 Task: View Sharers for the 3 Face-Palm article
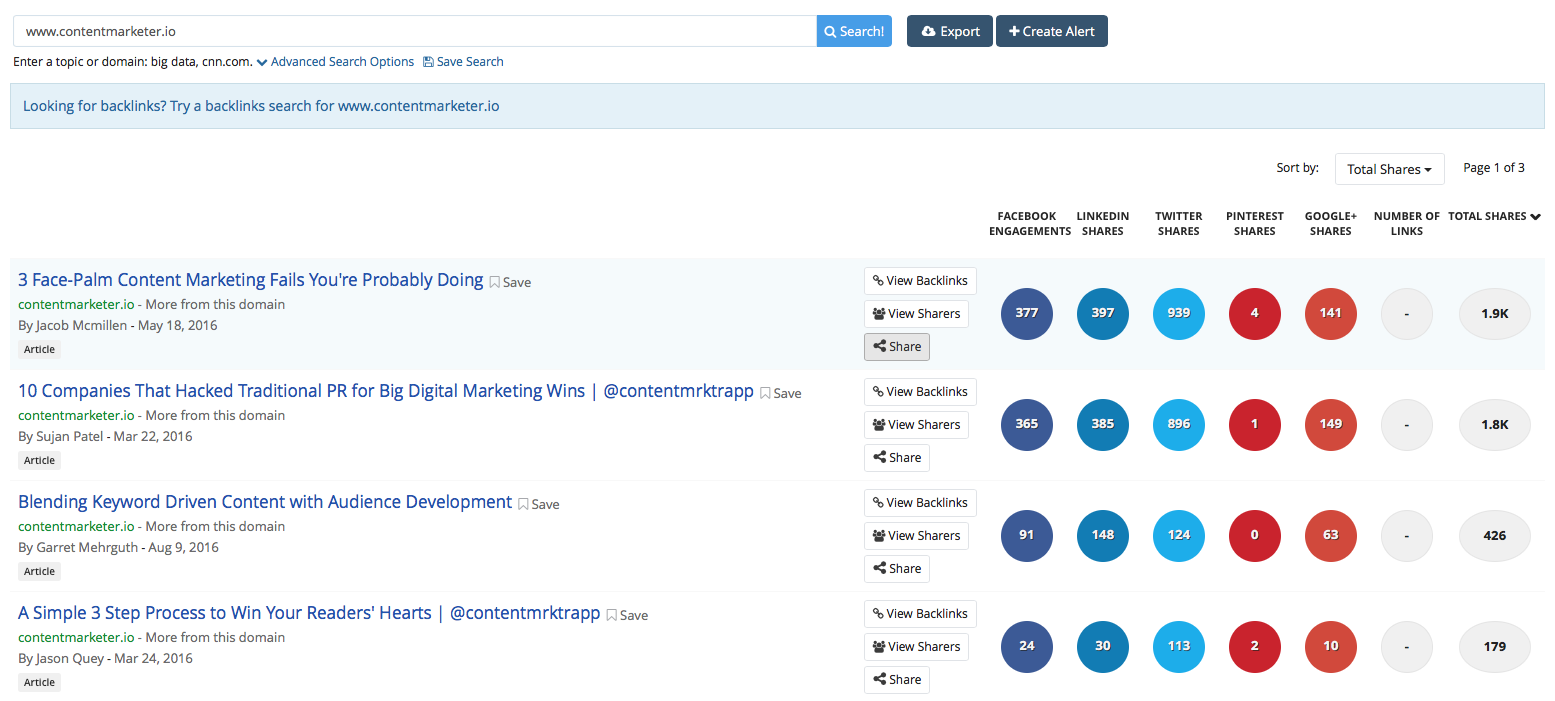click(916, 314)
